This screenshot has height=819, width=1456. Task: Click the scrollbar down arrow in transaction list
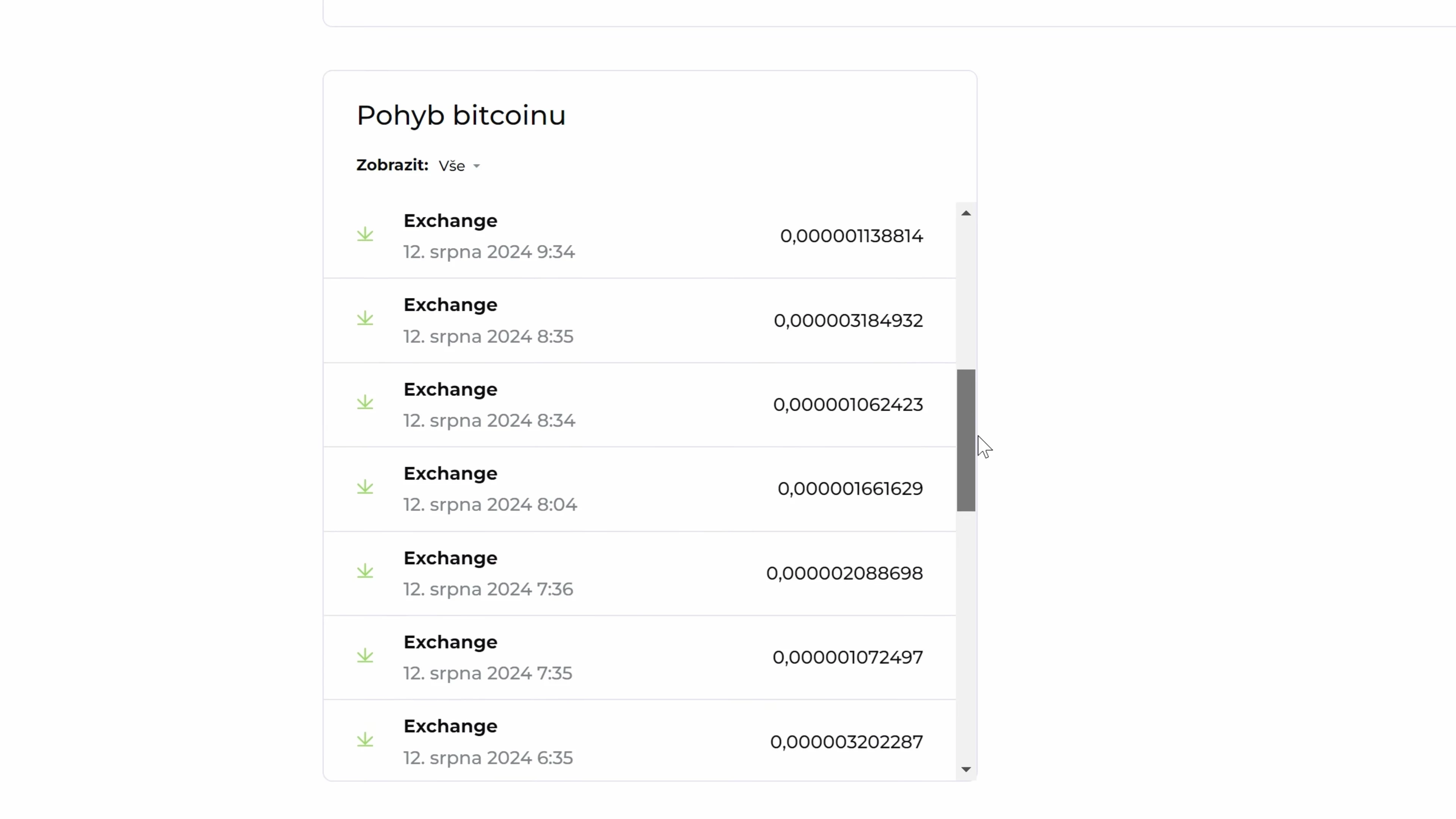[966, 769]
